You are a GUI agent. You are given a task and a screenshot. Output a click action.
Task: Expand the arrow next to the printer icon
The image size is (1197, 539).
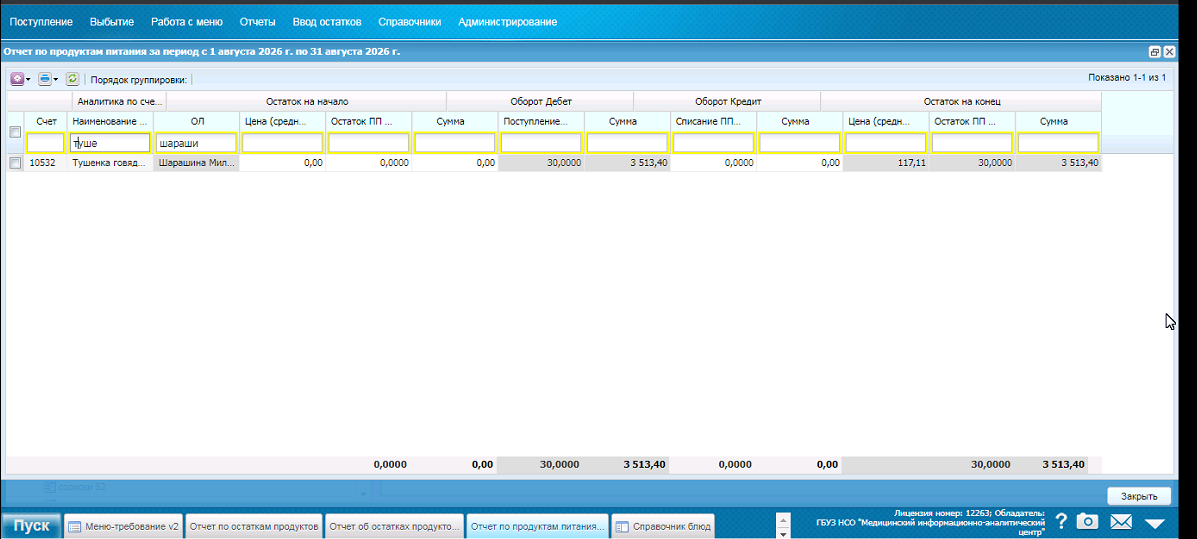pos(56,79)
